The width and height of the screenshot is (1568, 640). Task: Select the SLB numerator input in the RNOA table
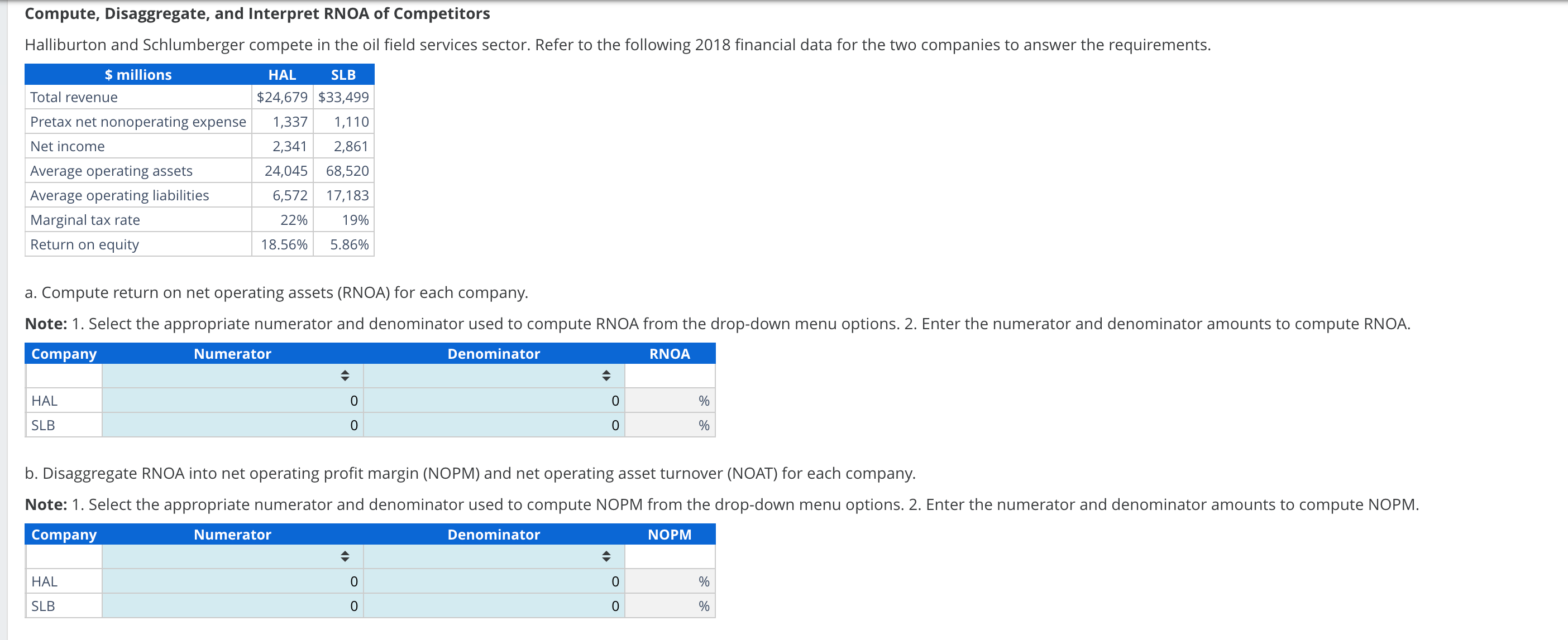click(231, 425)
